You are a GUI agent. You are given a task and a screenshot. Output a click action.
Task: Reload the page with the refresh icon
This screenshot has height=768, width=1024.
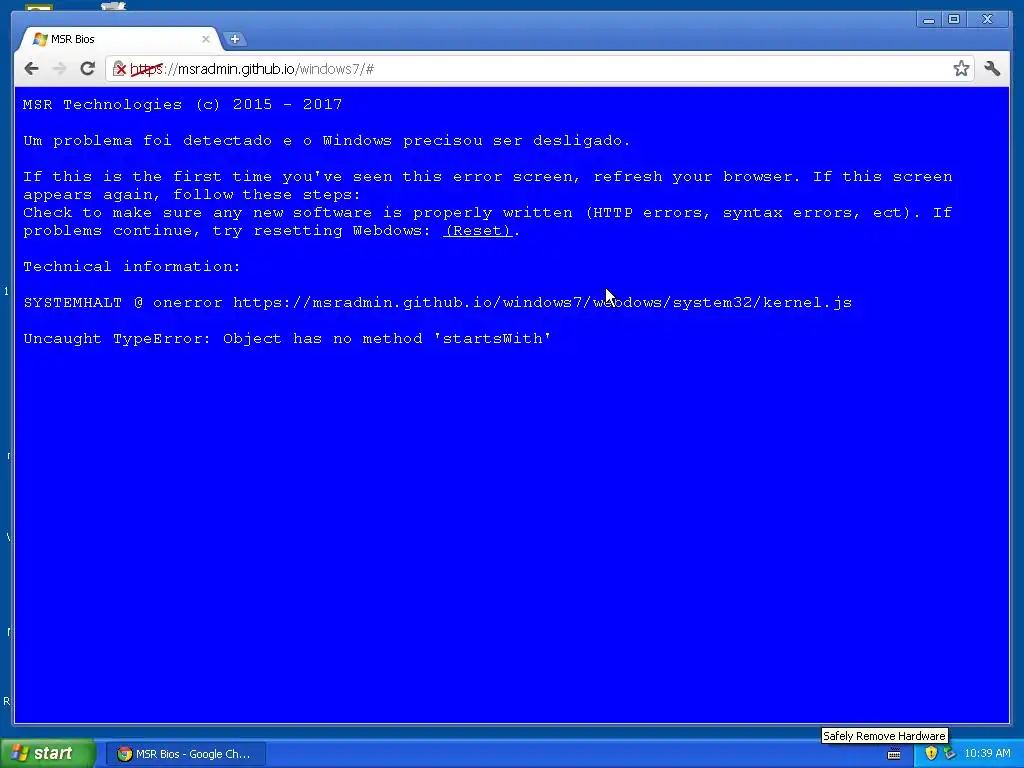88,69
